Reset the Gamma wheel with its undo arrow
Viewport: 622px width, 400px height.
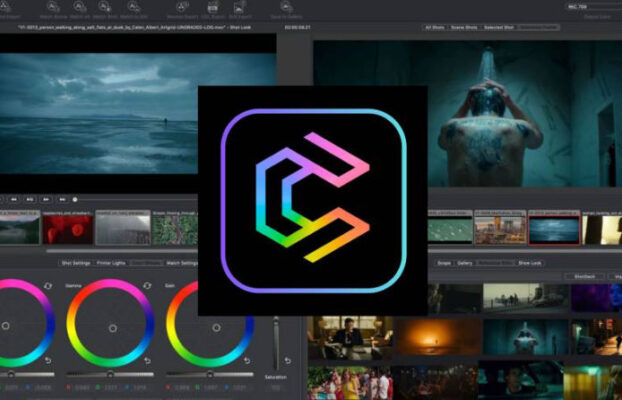(x=147, y=360)
